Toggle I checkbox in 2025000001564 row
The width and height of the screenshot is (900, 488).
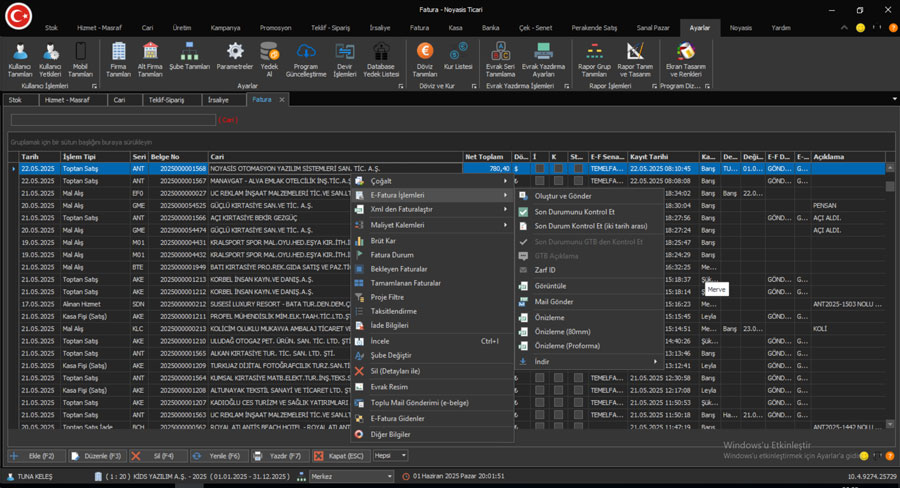(x=540, y=378)
